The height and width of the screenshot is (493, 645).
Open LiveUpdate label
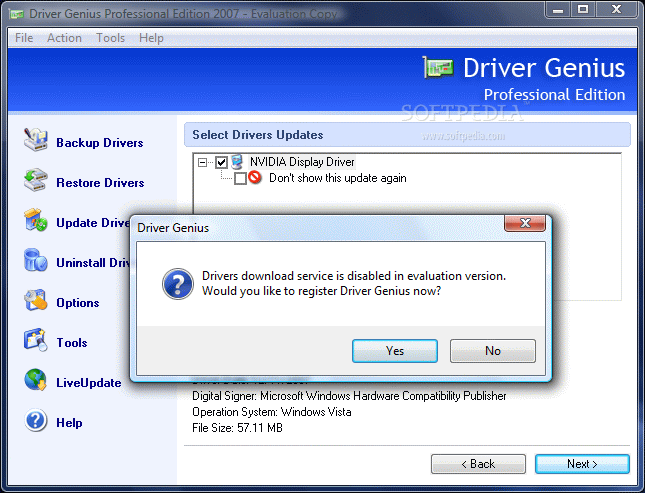[x=89, y=383]
